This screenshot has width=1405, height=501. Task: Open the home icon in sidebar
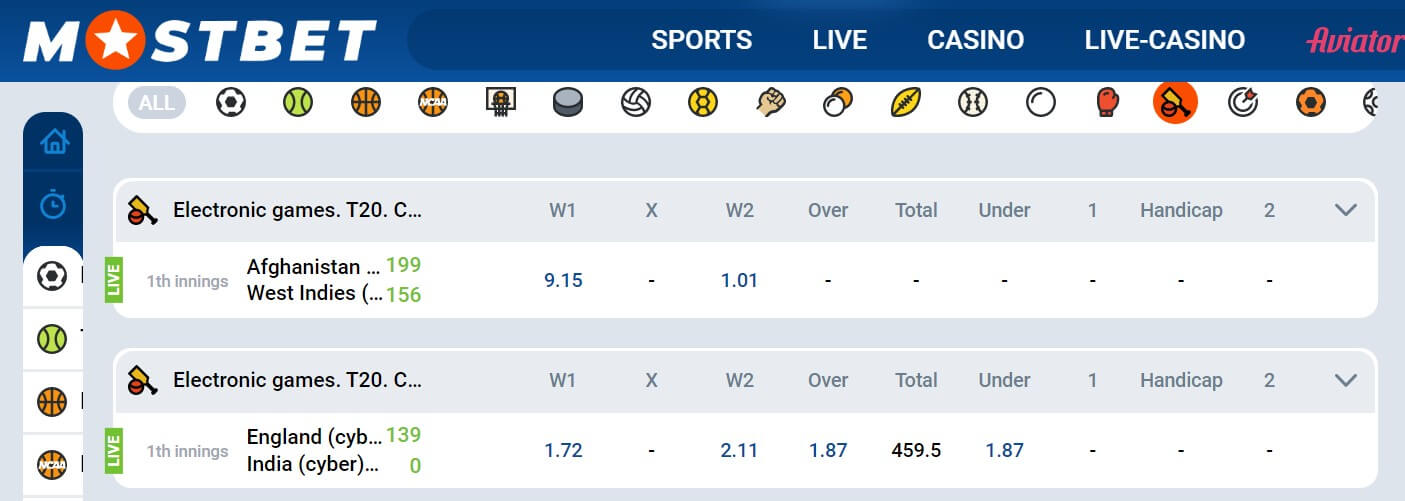(x=53, y=142)
